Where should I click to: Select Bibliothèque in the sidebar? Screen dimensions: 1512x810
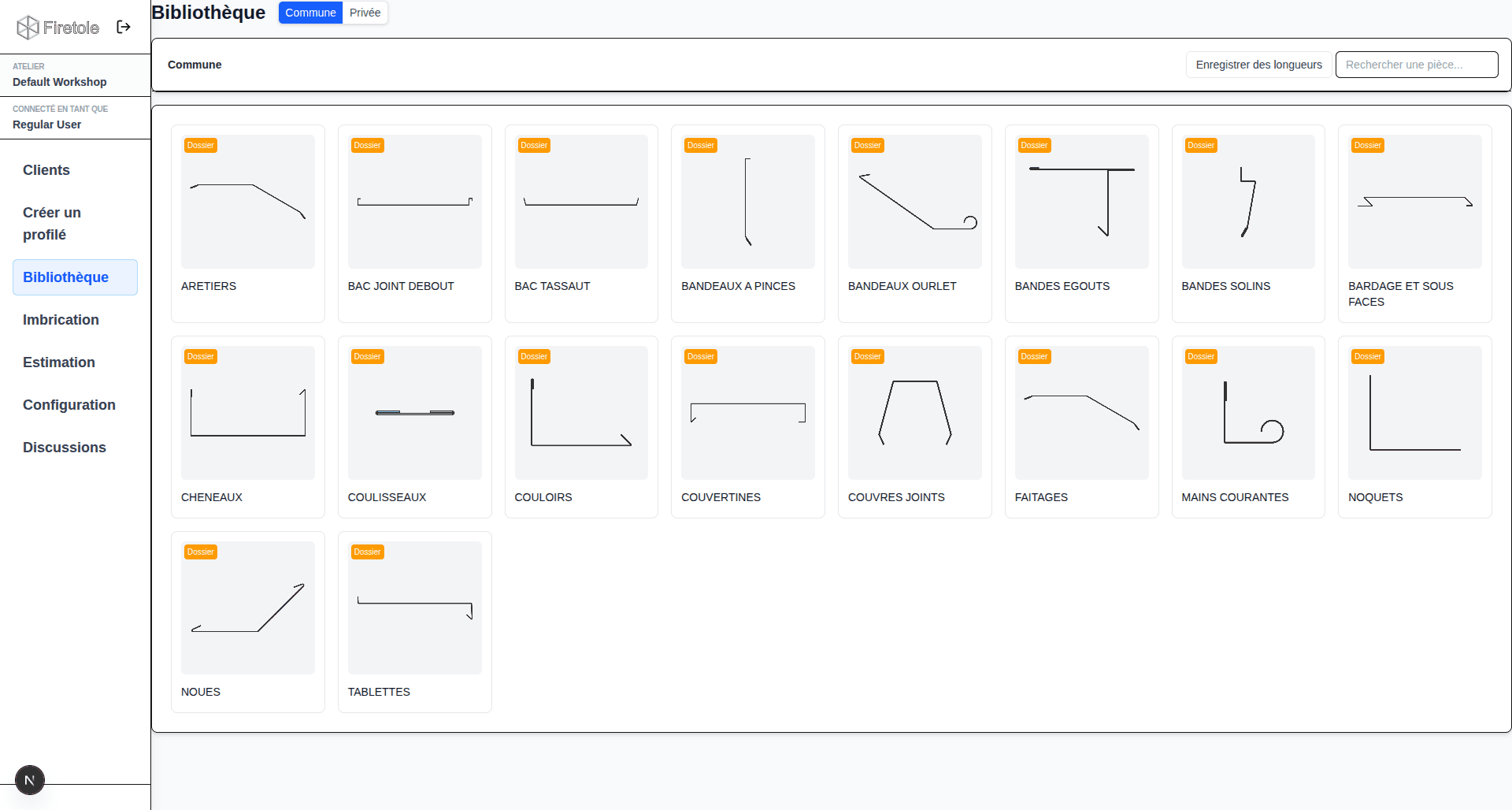click(x=75, y=277)
